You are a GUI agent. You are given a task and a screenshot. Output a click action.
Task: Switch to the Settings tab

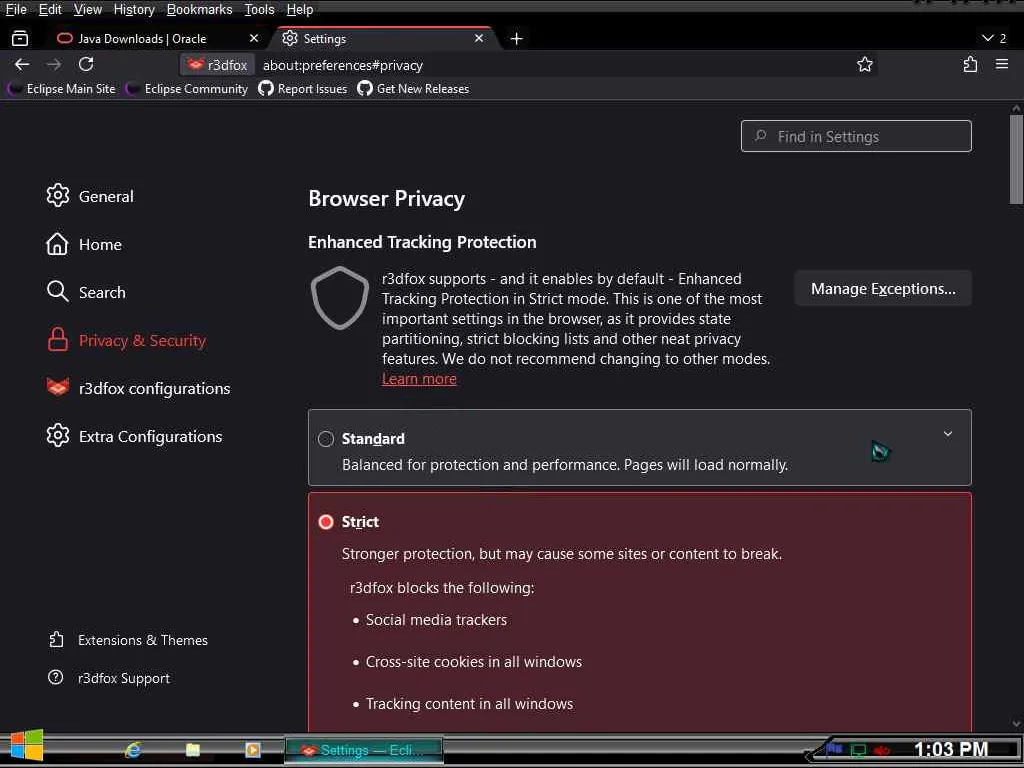pos(385,39)
